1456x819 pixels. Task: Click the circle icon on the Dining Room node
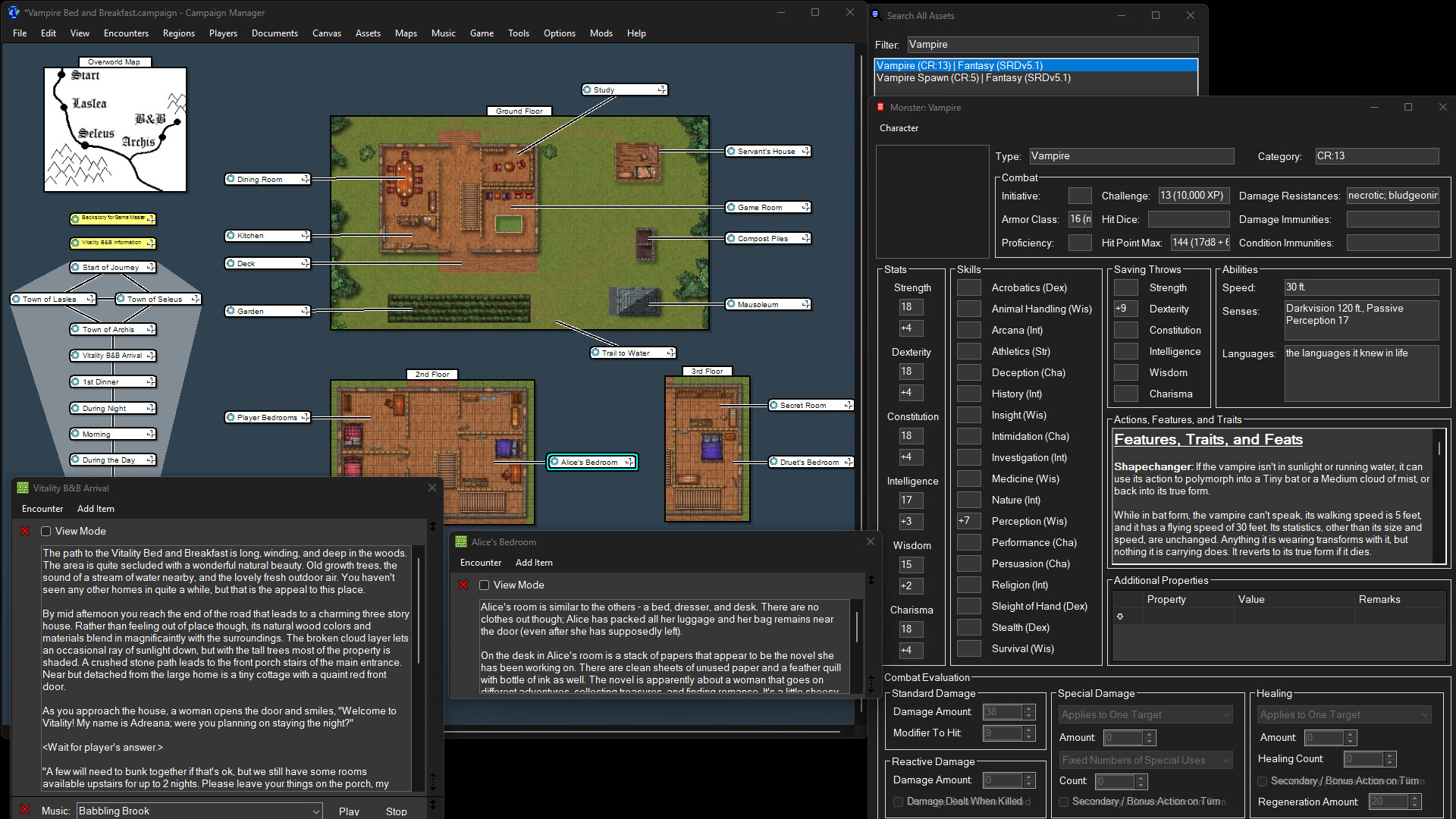coord(231,179)
